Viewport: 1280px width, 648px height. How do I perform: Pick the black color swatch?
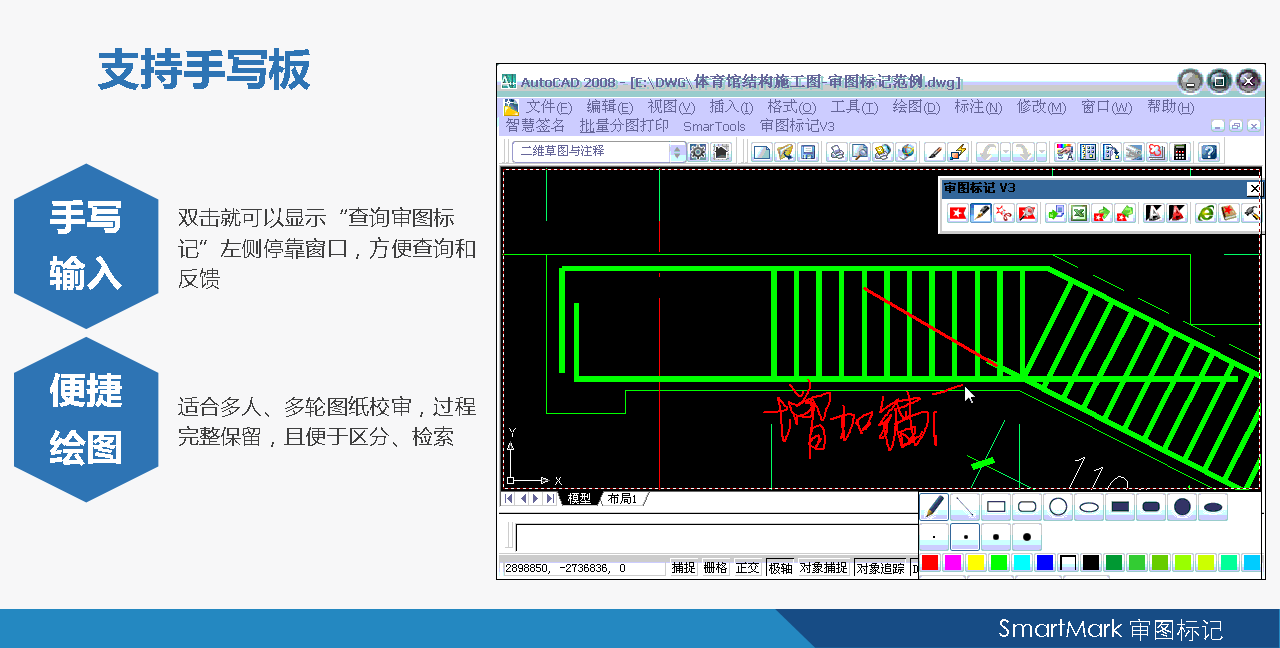(x=1091, y=563)
